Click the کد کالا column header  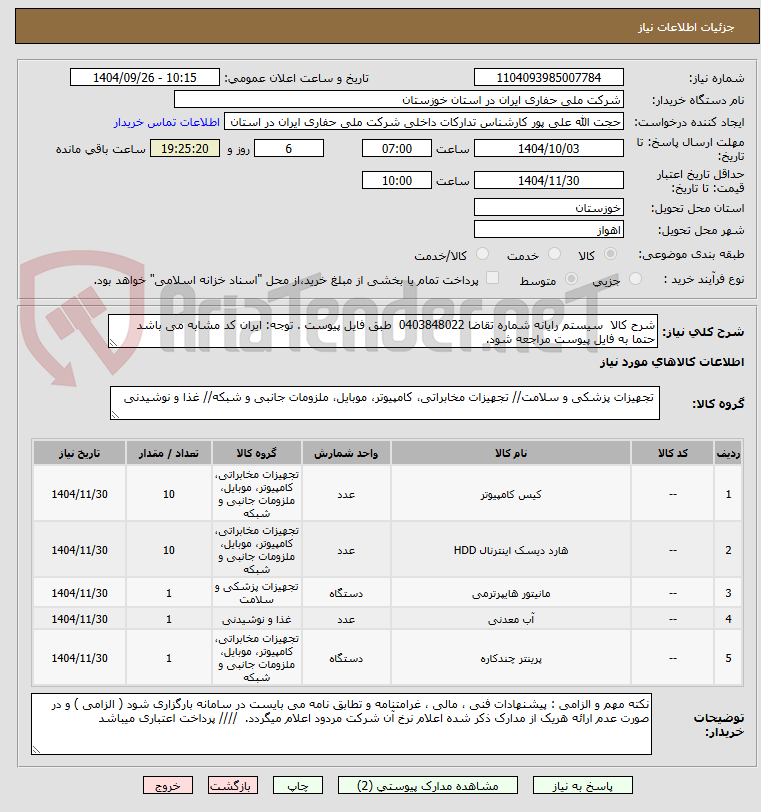[672, 453]
